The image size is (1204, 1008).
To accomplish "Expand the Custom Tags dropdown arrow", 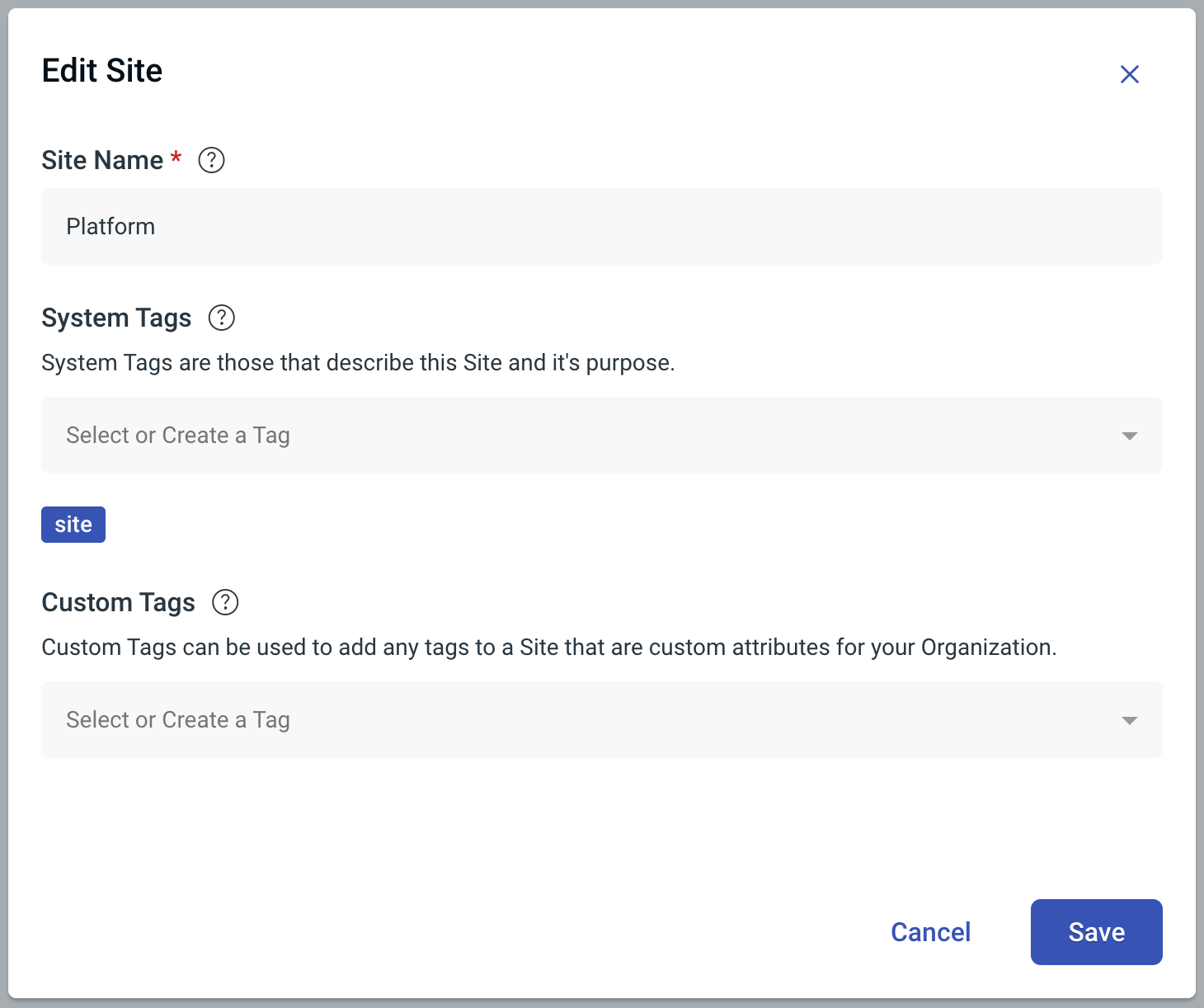I will [x=1130, y=720].
